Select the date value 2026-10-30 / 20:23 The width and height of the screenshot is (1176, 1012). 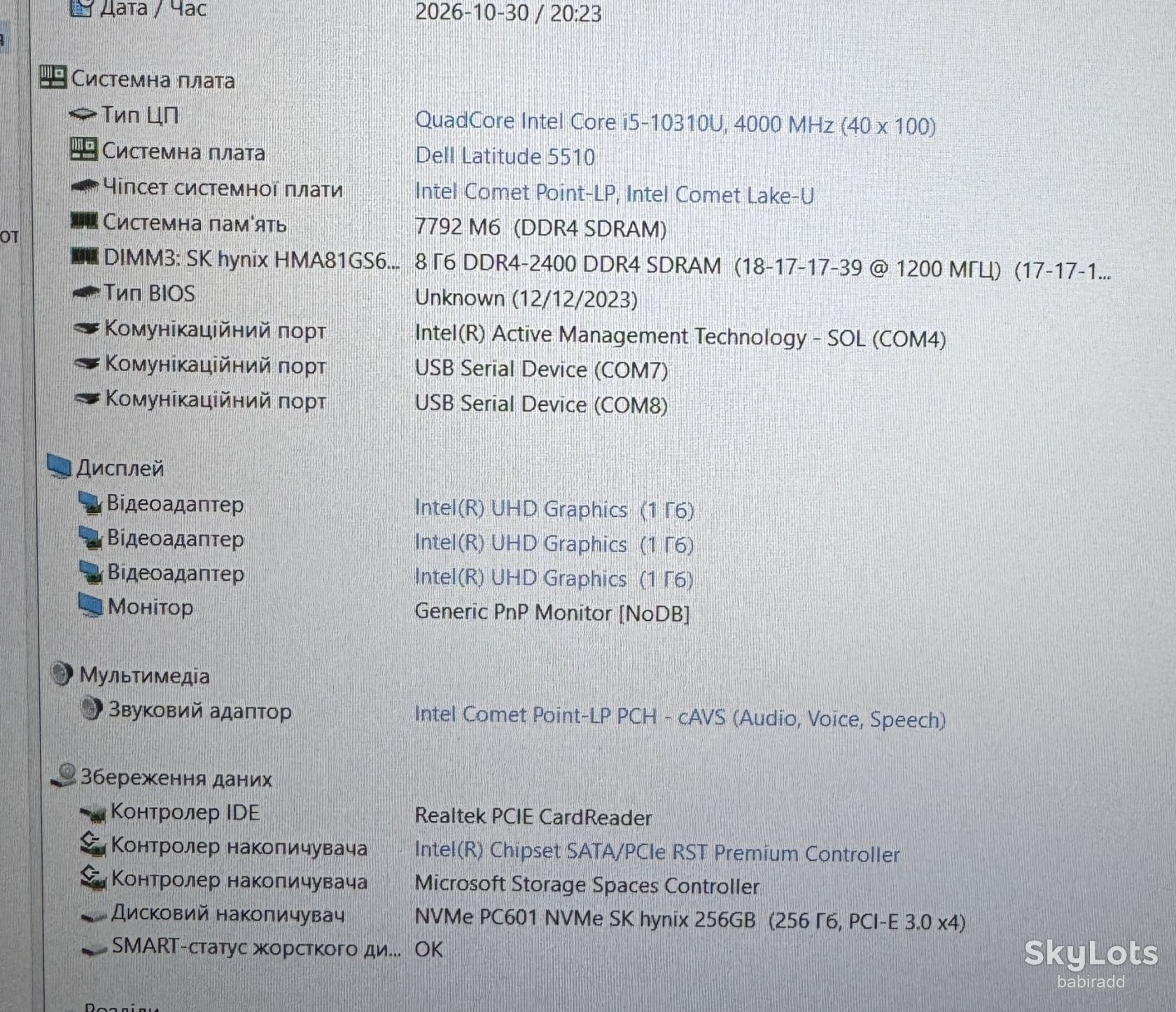pos(508,12)
